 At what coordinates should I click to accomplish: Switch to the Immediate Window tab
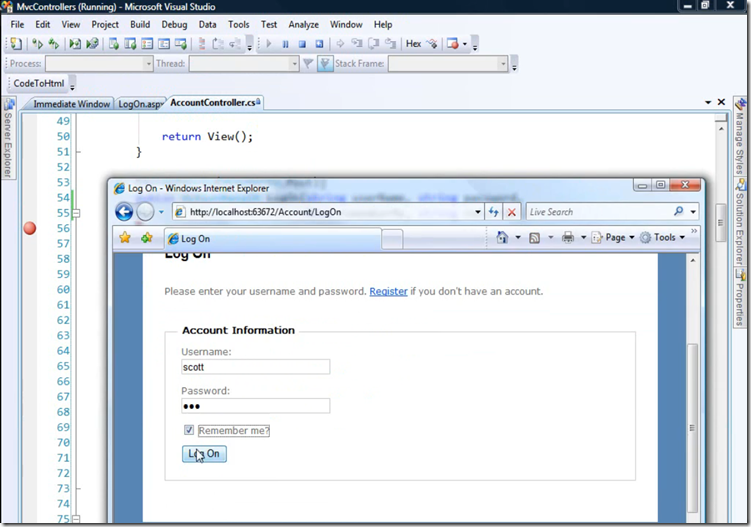tap(71, 103)
